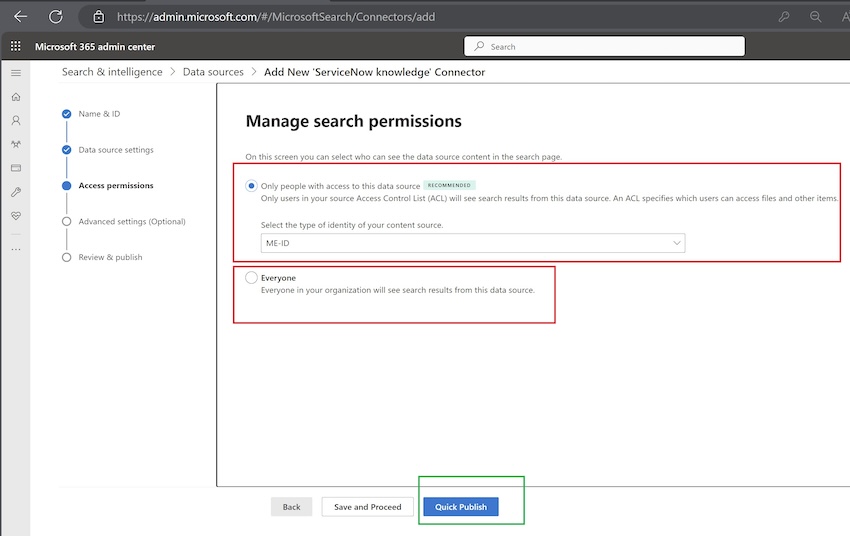
Task: Click 'Manage search permissions' heading
Action: [353, 121]
